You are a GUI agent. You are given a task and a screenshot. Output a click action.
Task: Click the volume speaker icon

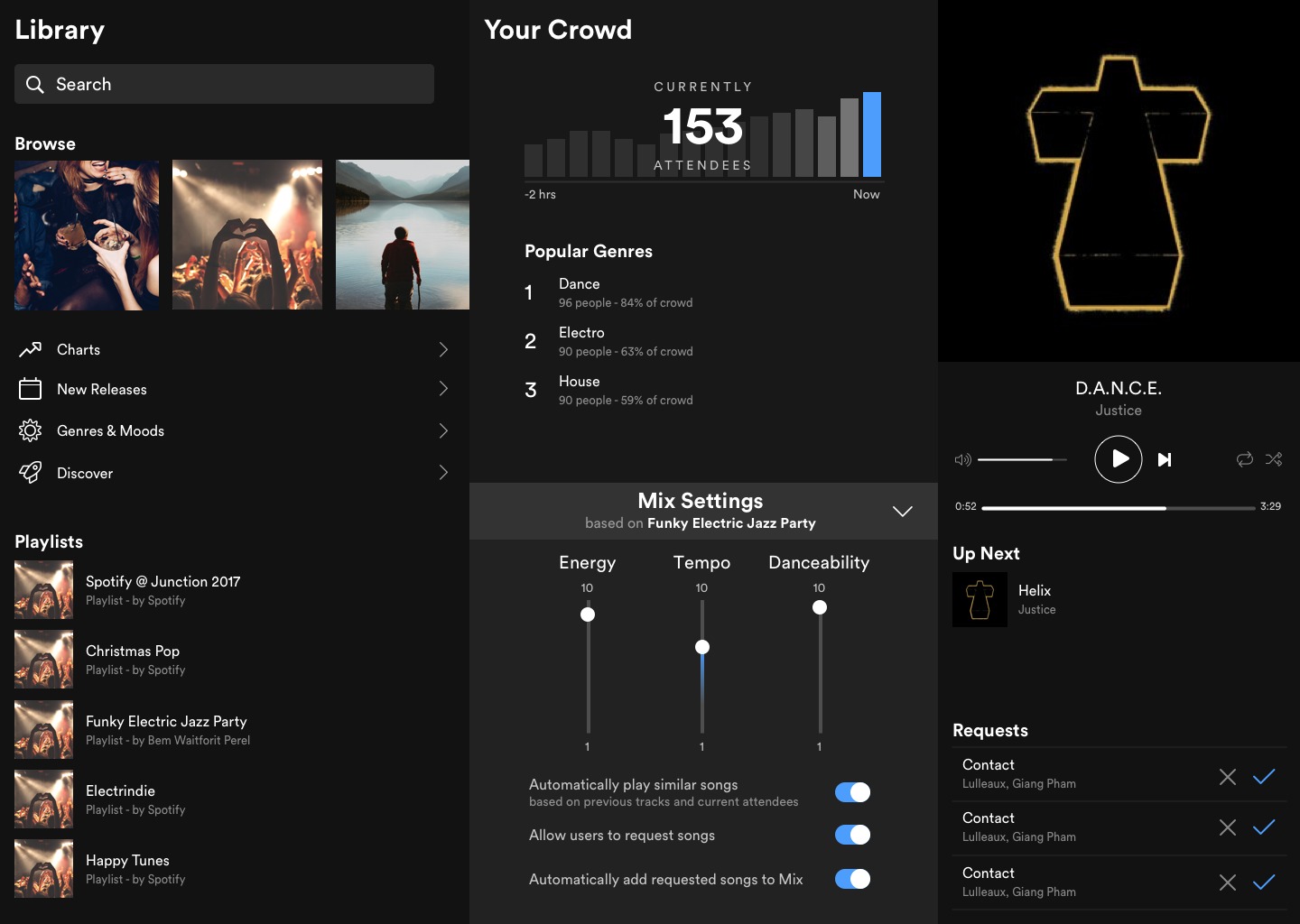963,459
